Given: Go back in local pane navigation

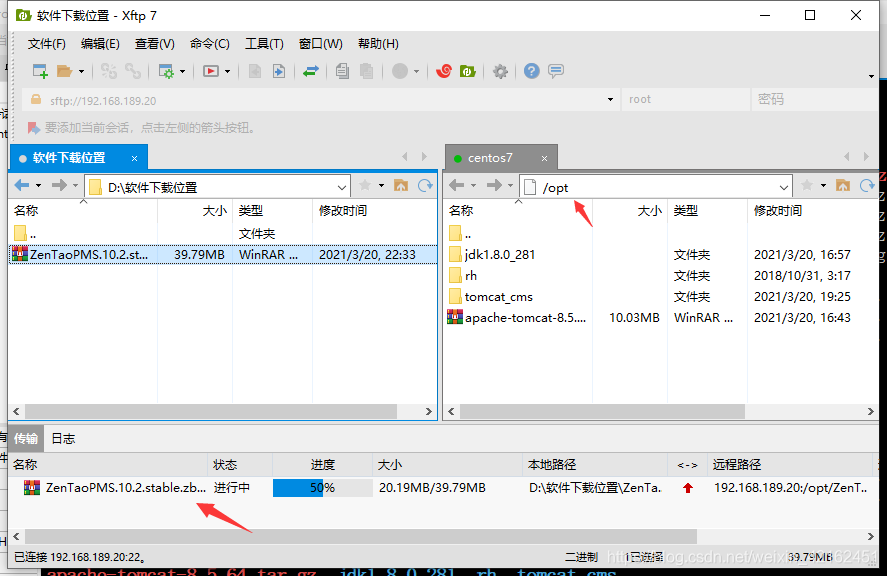Looking at the screenshot, I should (x=21, y=185).
